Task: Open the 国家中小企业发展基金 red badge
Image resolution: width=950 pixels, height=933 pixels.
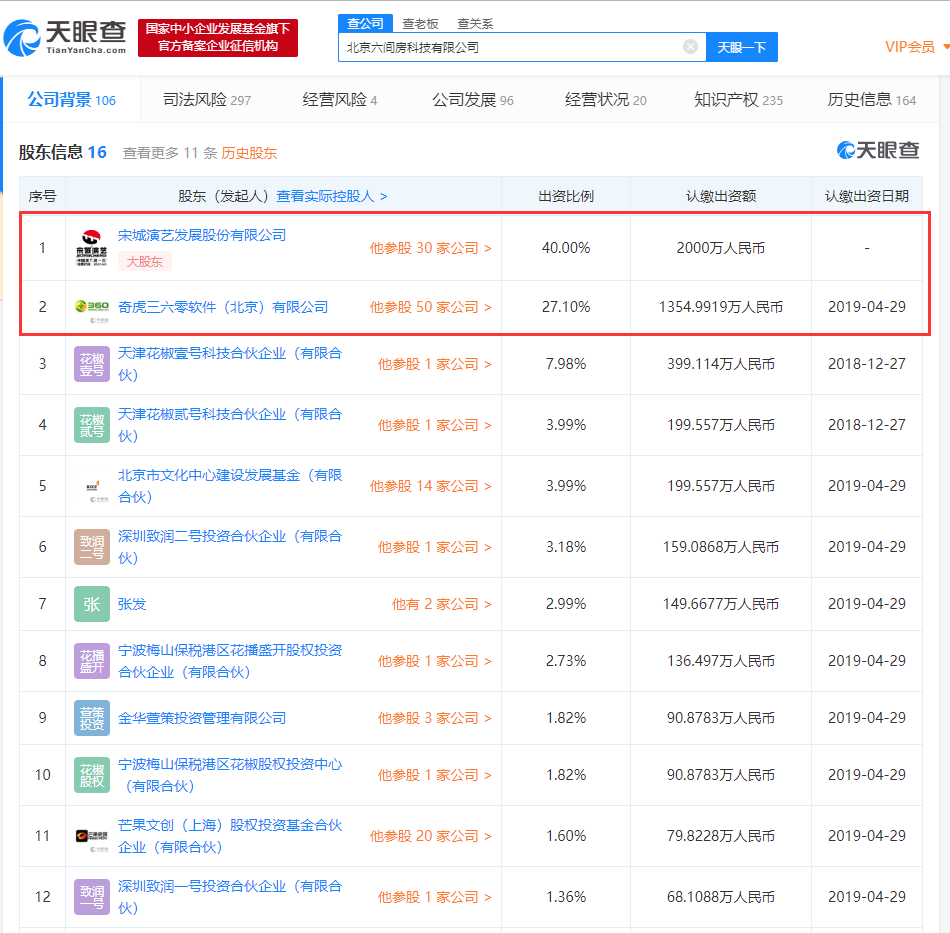Action: (218, 38)
